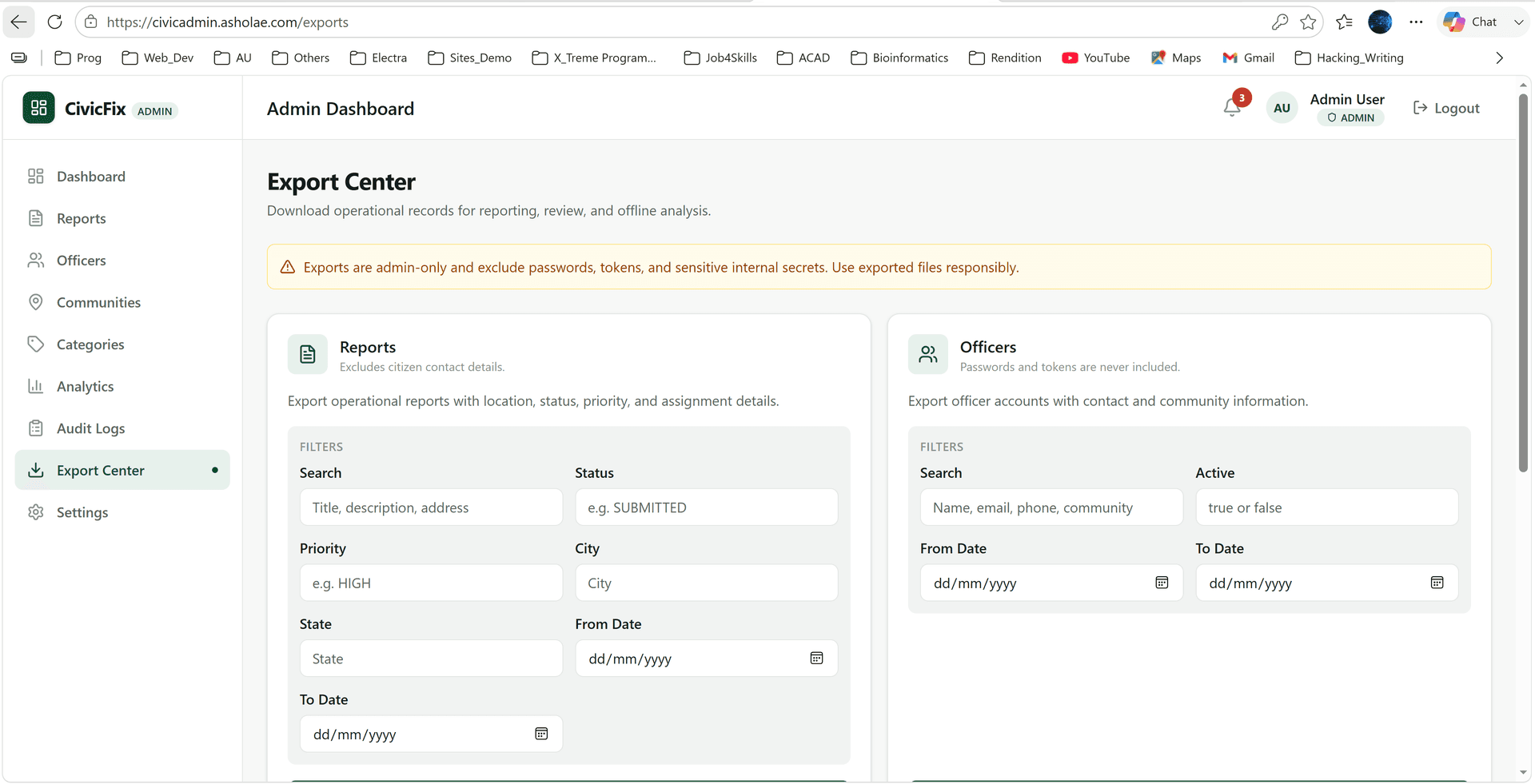Show more bookmarks with the chevron

click(1499, 58)
